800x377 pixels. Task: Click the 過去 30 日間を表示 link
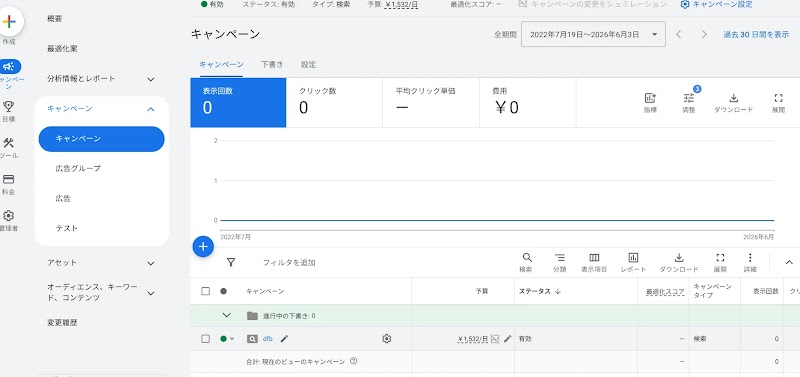point(756,35)
